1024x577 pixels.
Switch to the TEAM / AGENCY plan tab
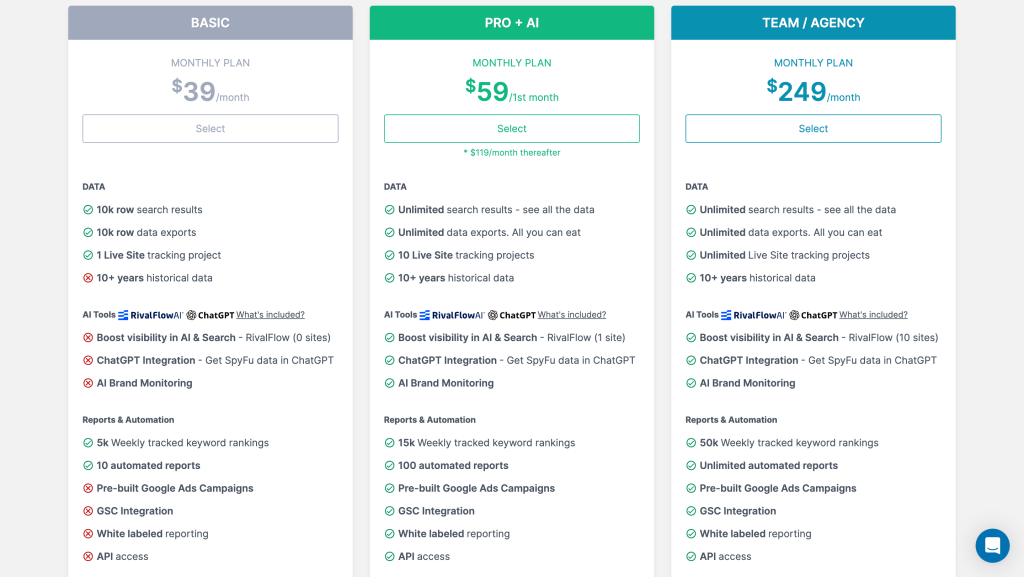pyautogui.click(x=813, y=22)
